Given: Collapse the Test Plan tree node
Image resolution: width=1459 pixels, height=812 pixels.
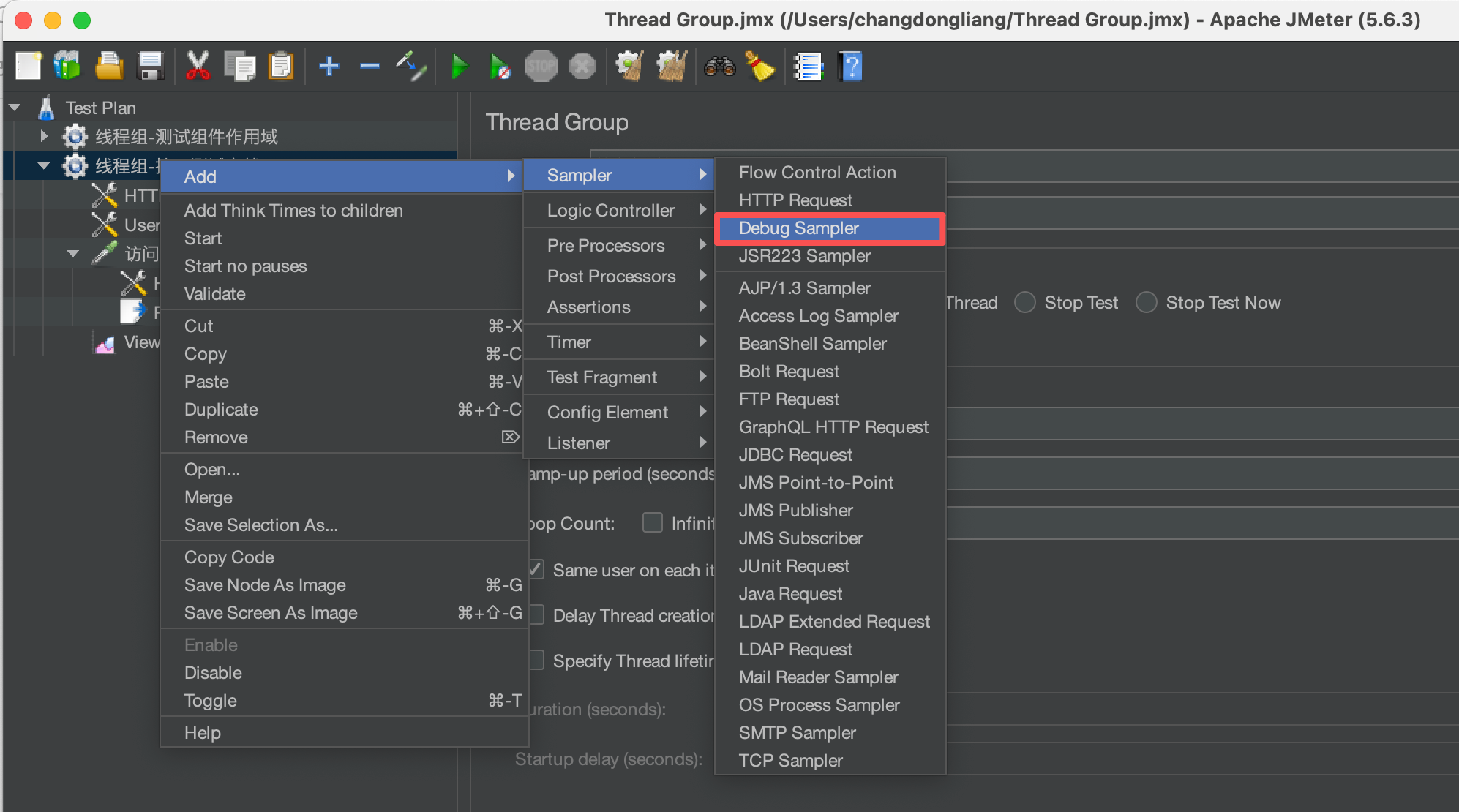Looking at the screenshot, I should (x=15, y=108).
